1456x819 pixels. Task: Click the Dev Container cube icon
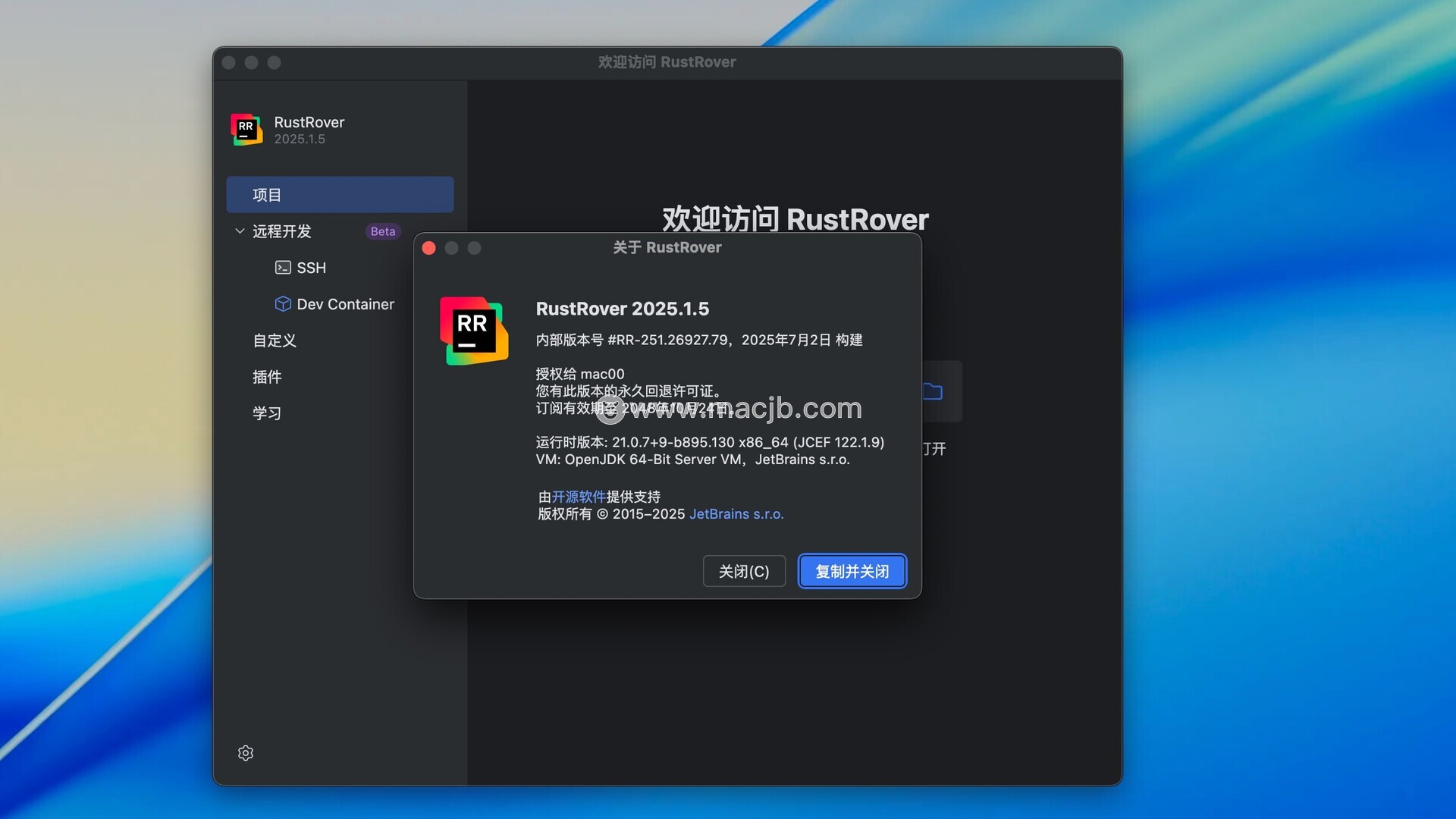click(x=283, y=304)
